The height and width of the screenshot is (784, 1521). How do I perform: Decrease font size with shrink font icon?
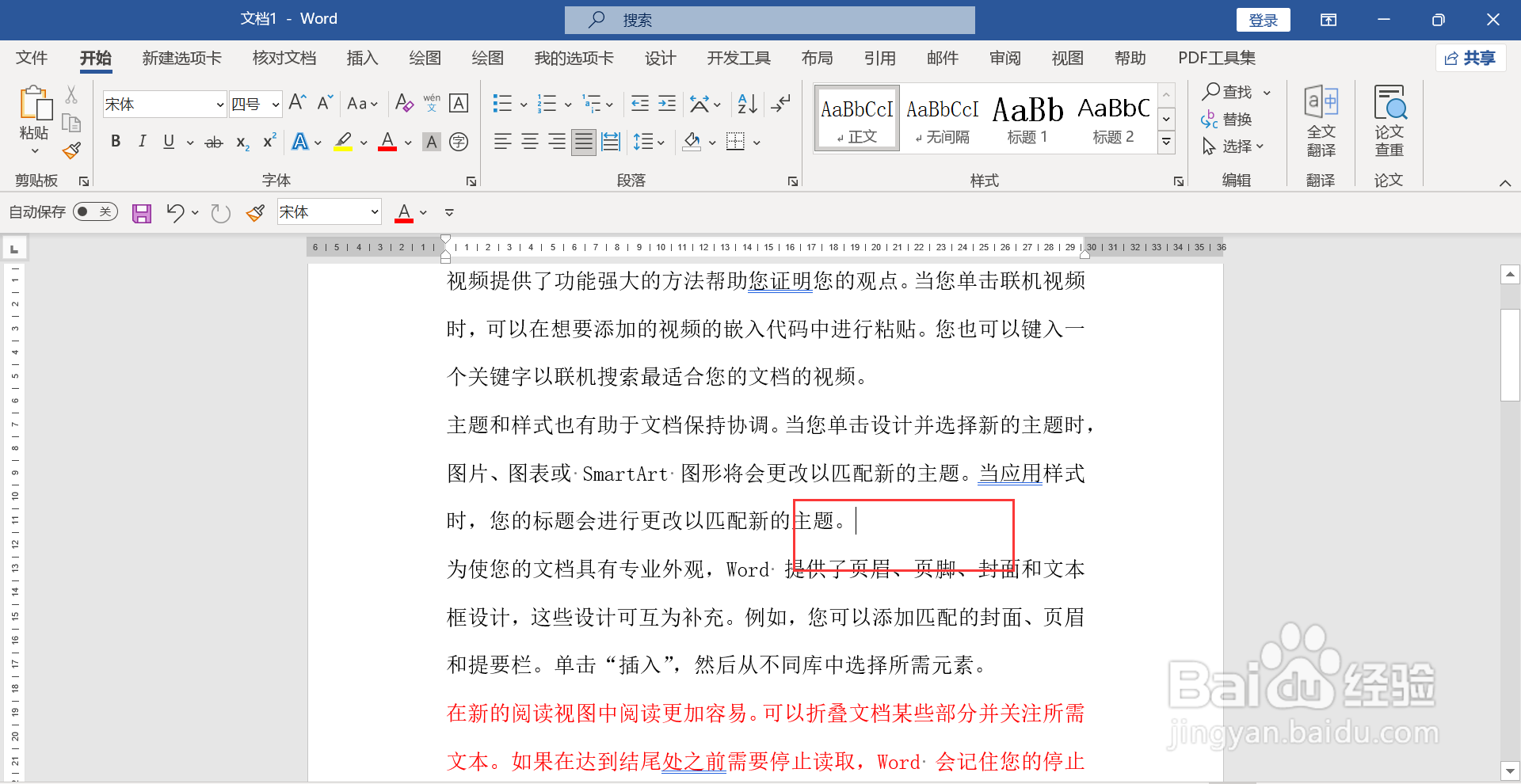pos(325,103)
